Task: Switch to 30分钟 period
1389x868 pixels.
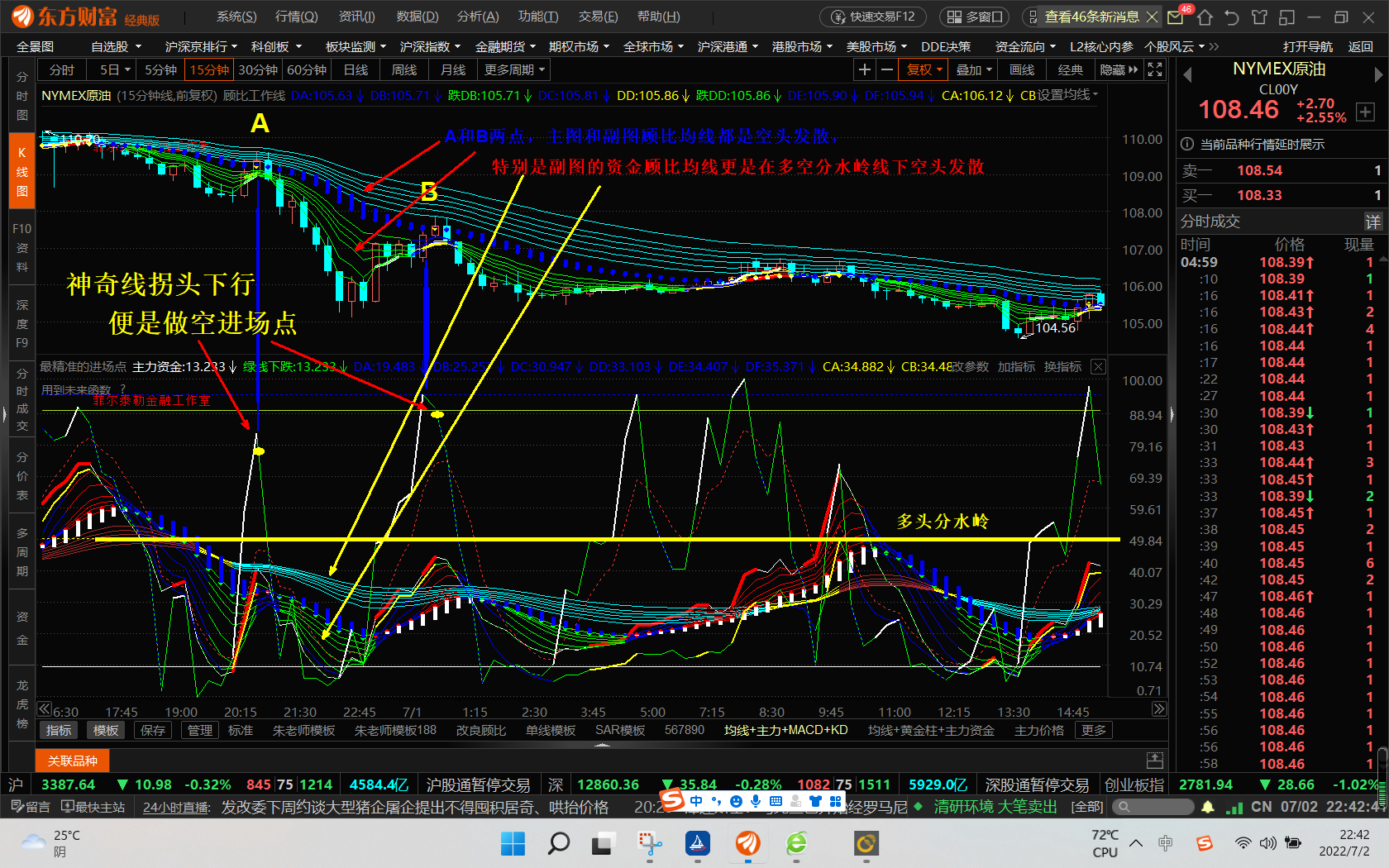Action: (x=258, y=70)
